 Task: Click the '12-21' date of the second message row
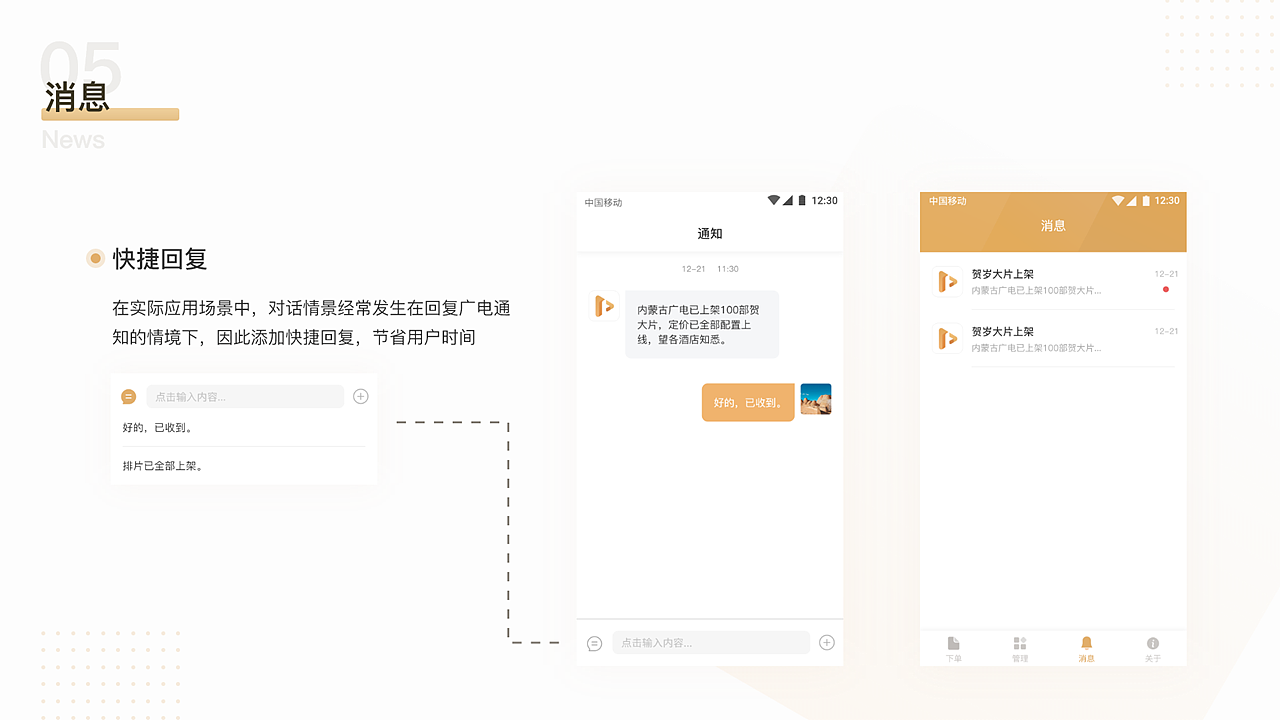pyautogui.click(x=1166, y=331)
